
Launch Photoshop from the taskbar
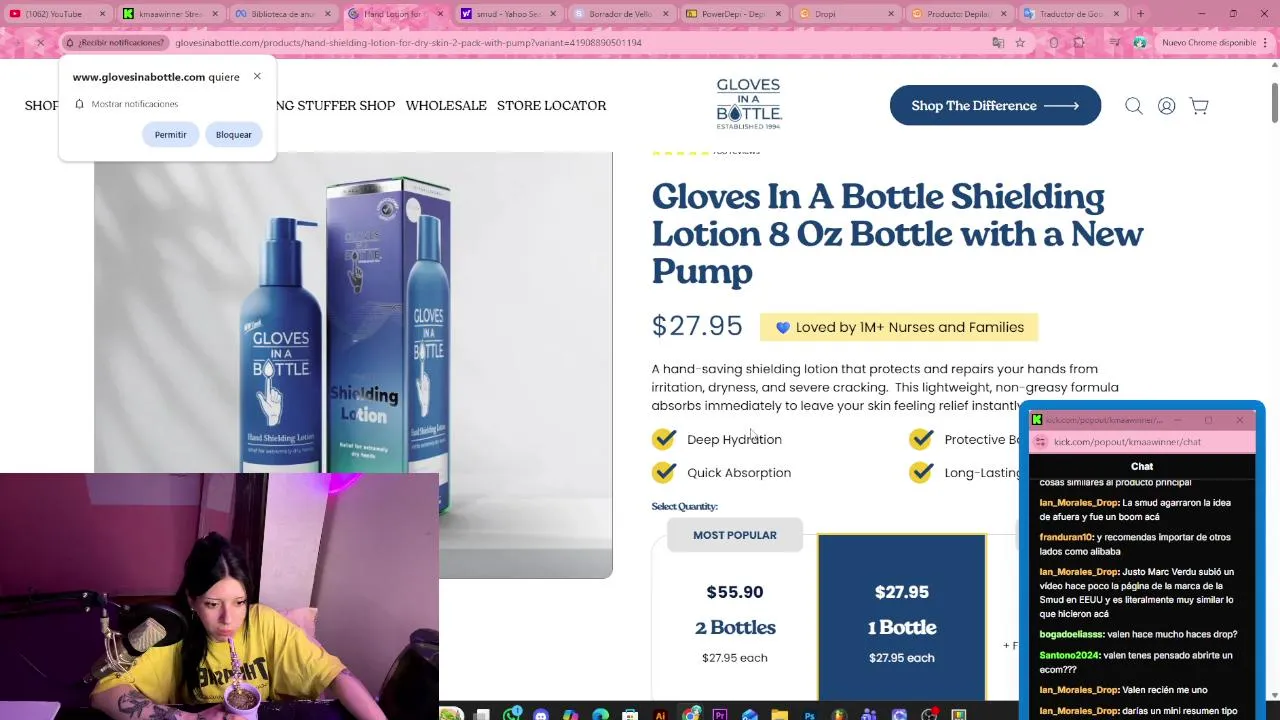pos(810,714)
